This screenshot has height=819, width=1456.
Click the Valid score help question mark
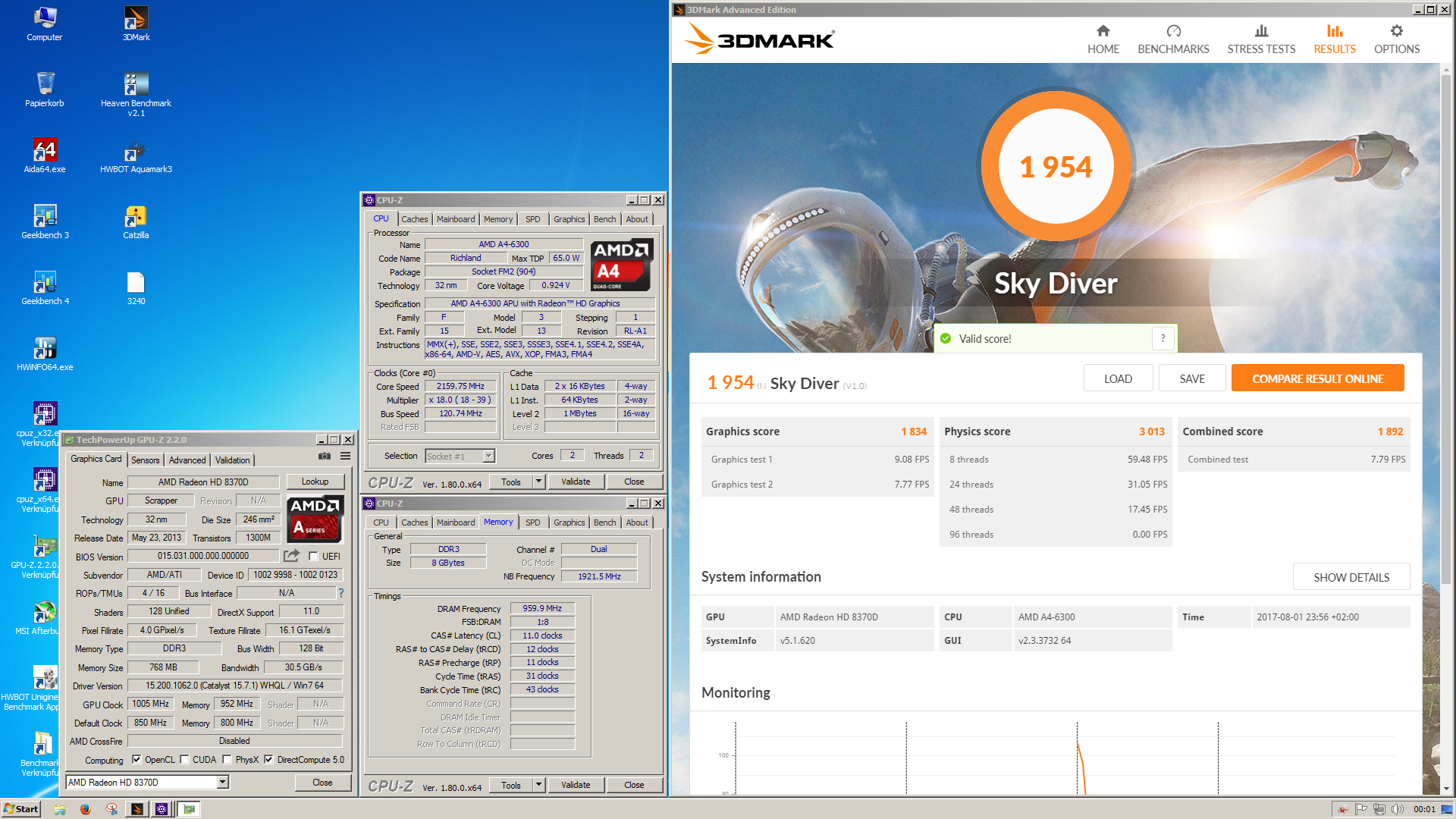(x=1163, y=339)
